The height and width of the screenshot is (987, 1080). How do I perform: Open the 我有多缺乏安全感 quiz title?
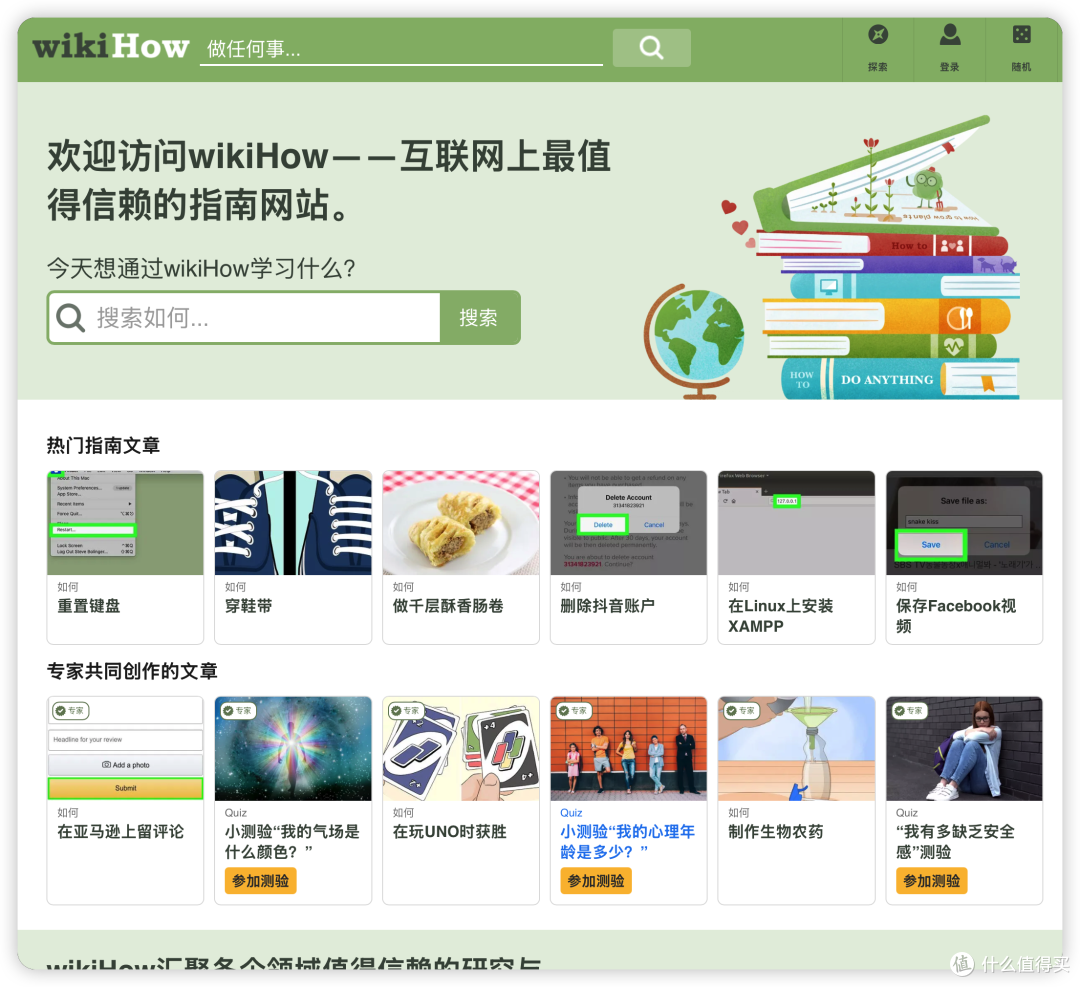955,842
